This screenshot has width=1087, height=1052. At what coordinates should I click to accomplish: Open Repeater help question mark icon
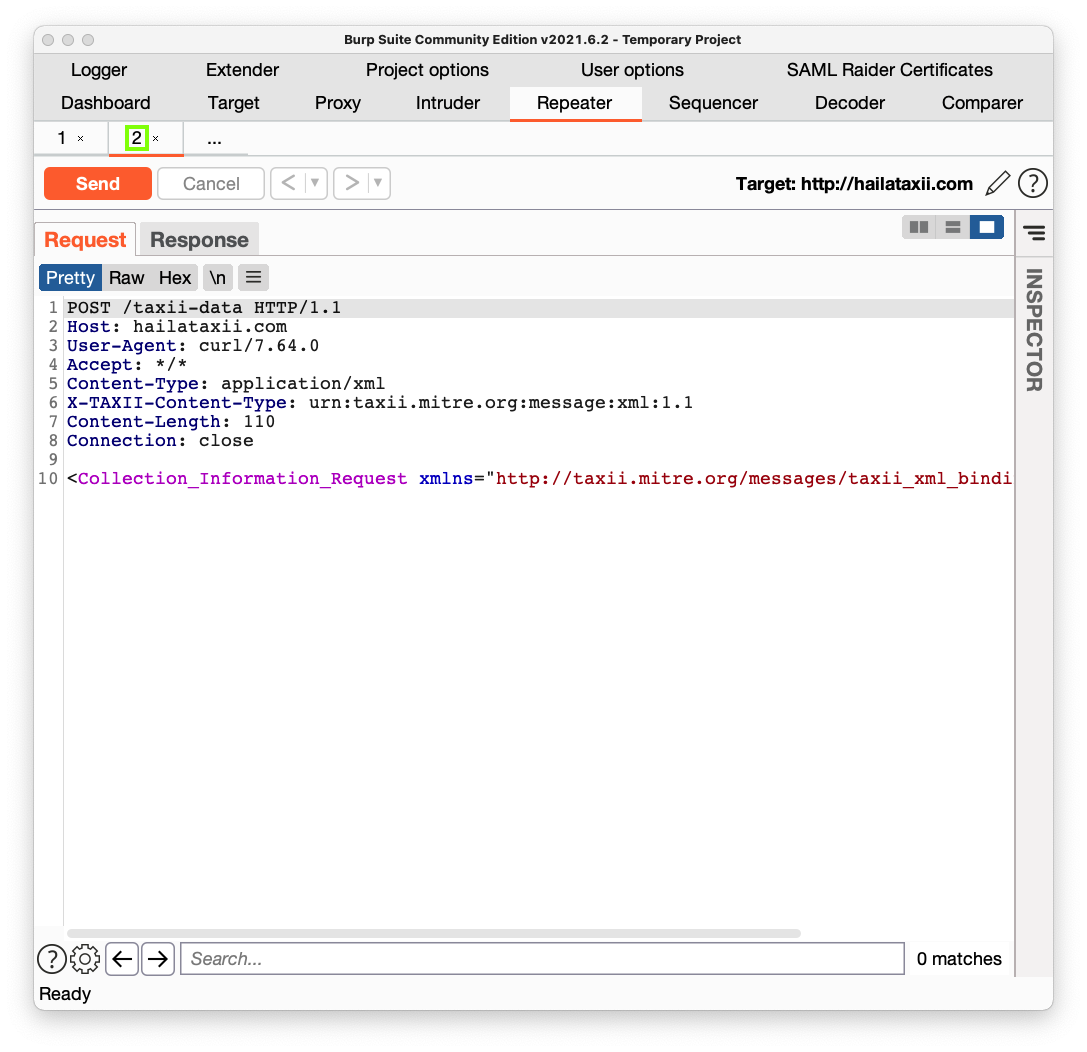tap(1032, 184)
